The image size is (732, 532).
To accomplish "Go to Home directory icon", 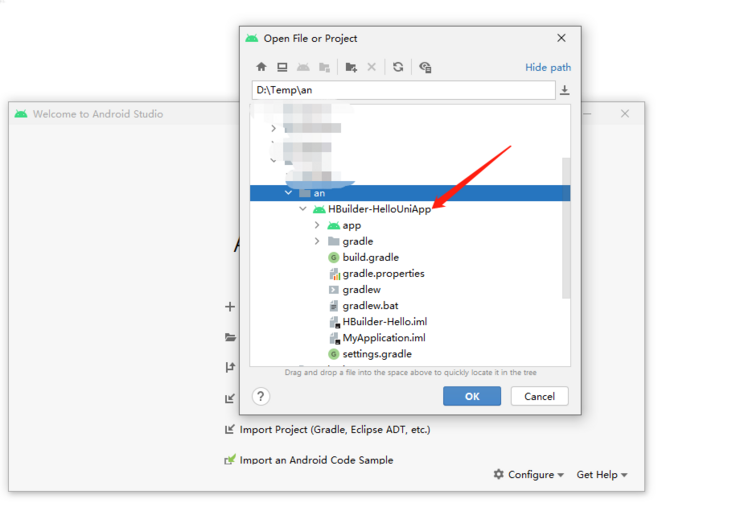I will [x=261, y=67].
